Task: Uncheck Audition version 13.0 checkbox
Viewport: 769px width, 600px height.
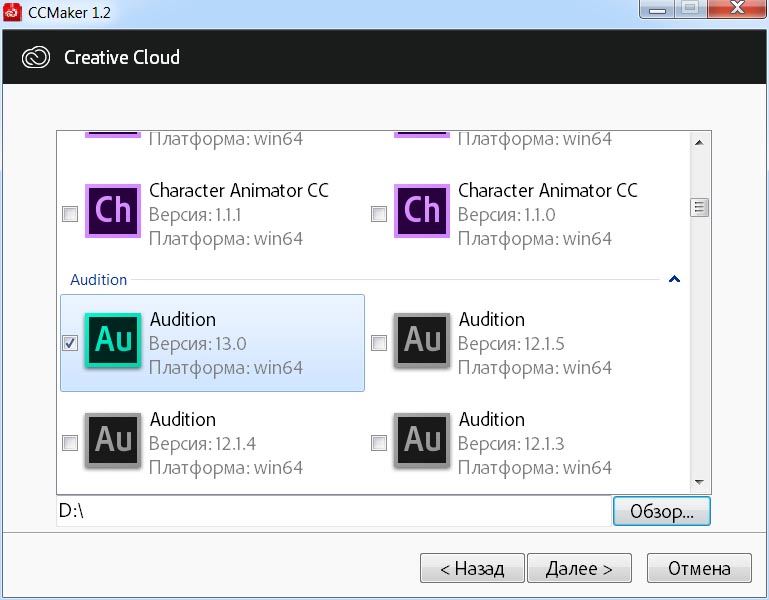Action: (x=70, y=343)
